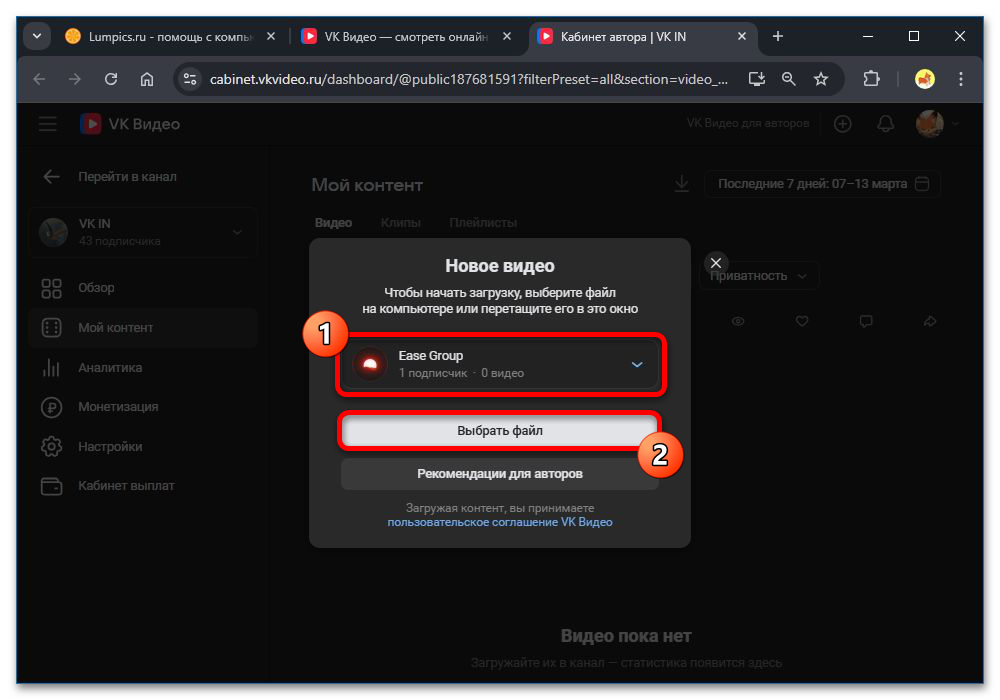Viewport: 1000px width, 700px height.
Task: Click the comments column icon
Action: point(865,321)
